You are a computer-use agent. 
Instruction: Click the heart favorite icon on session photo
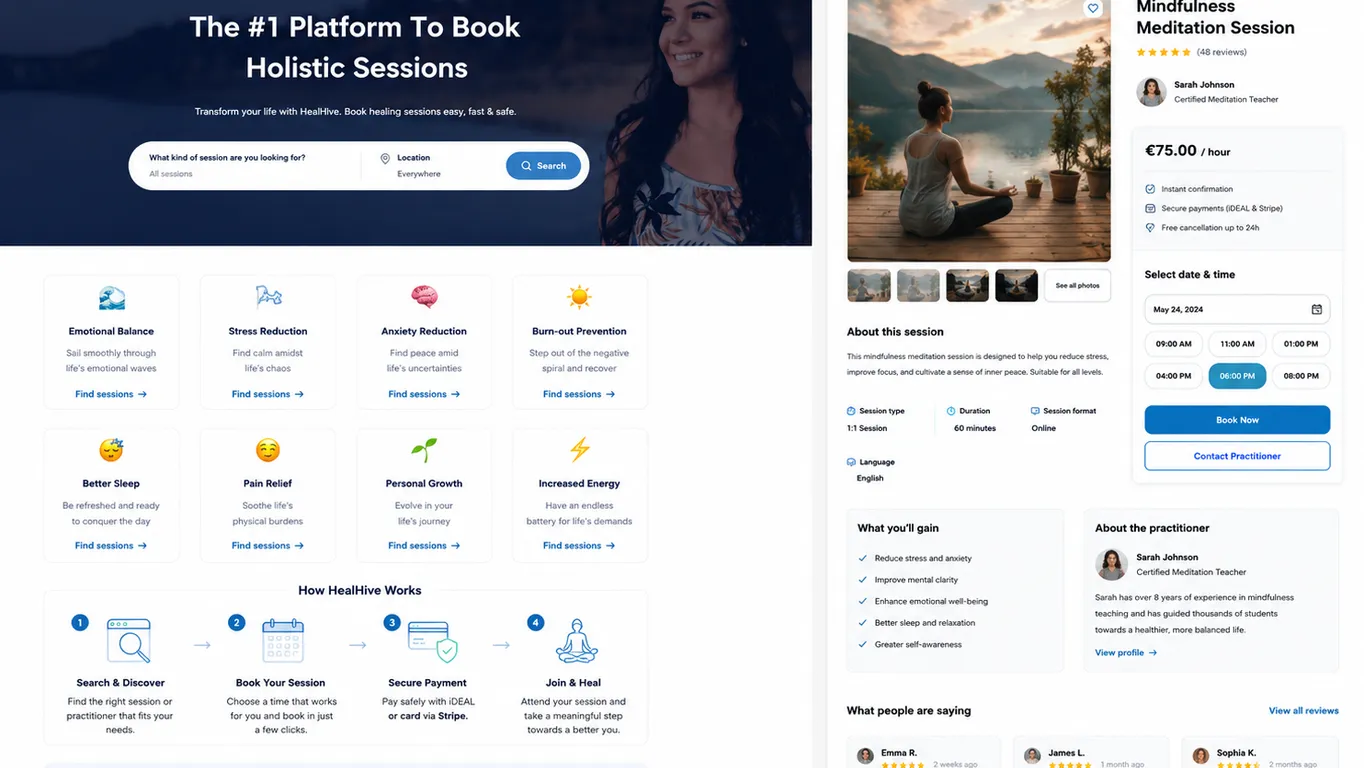[1093, 9]
